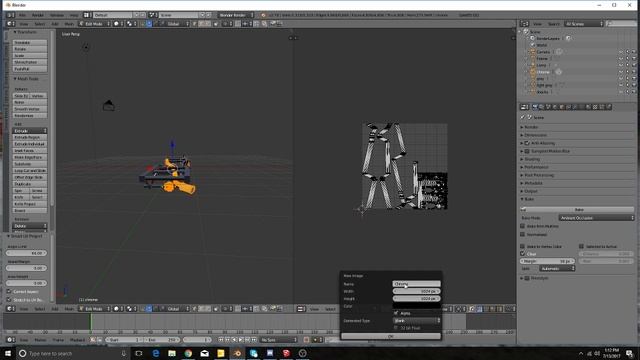Toggle the Clear checkbox in Bake panel
640x360 pixels.
pos(522,254)
